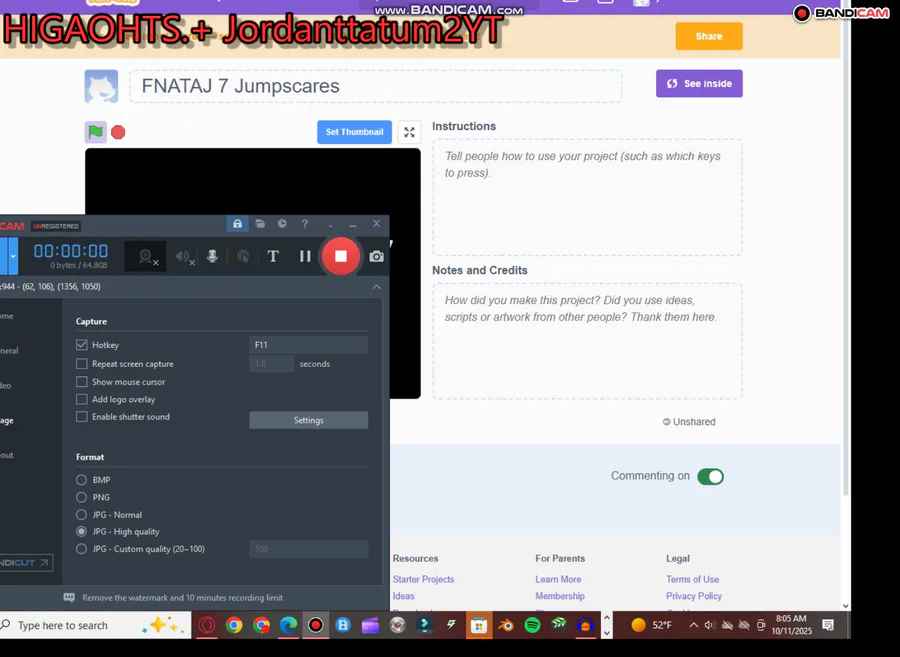The width and height of the screenshot is (900, 657).
Task: Open Blender from the taskbar
Action: click(x=505, y=625)
